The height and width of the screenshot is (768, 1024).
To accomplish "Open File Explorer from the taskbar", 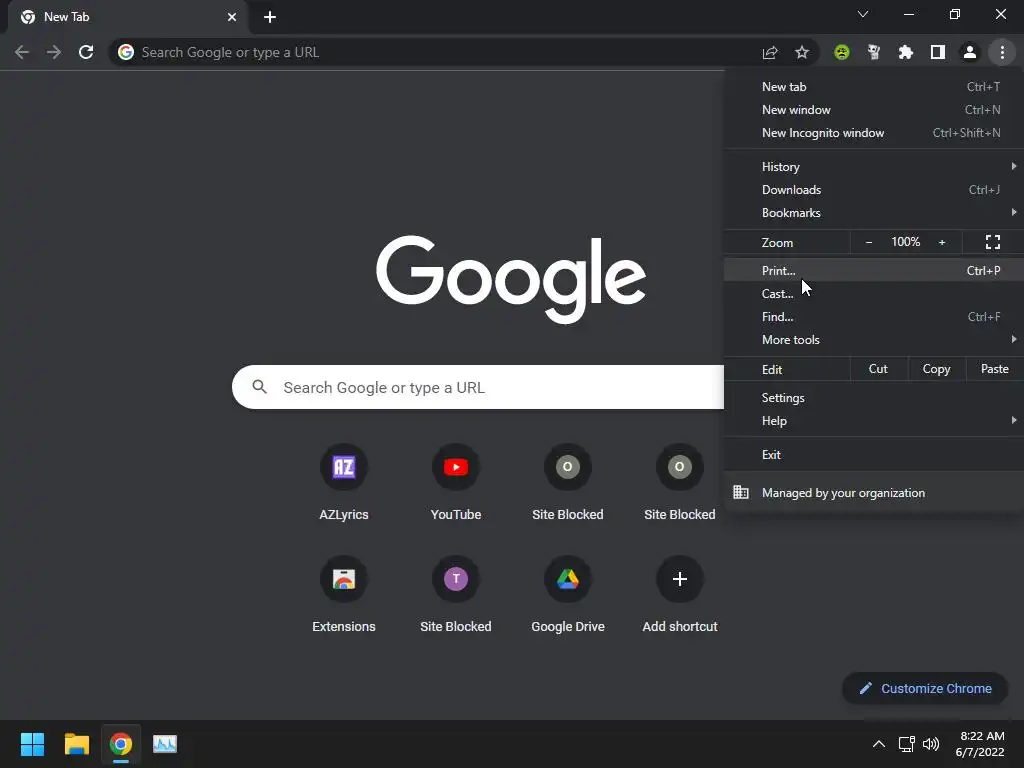I will [76, 744].
